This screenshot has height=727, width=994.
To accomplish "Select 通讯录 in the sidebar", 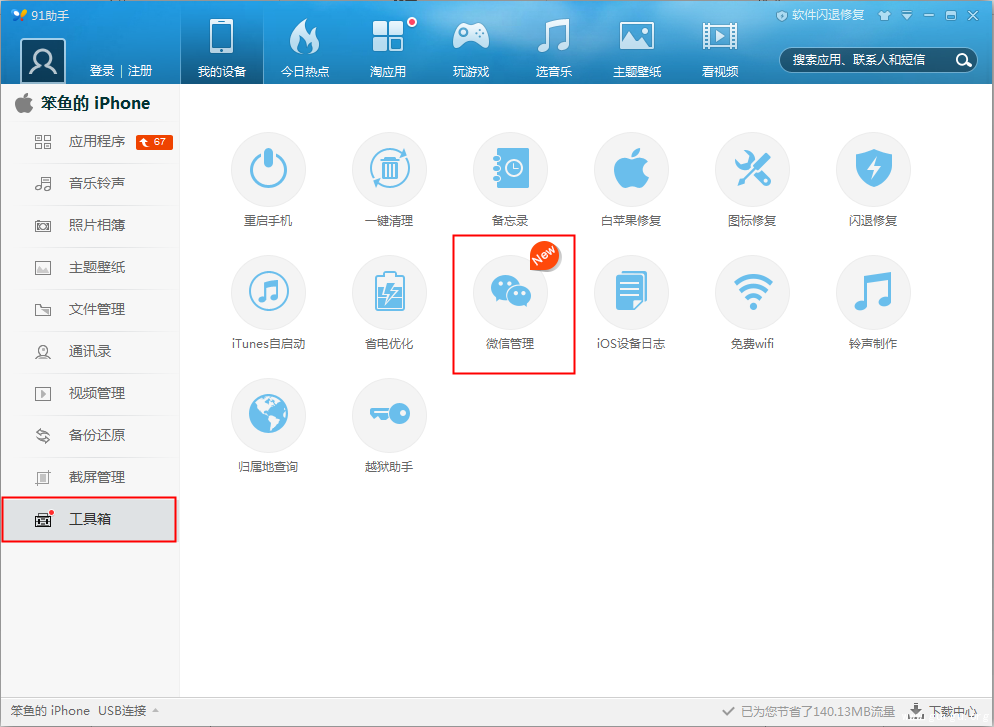I will click(x=90, y=351).
